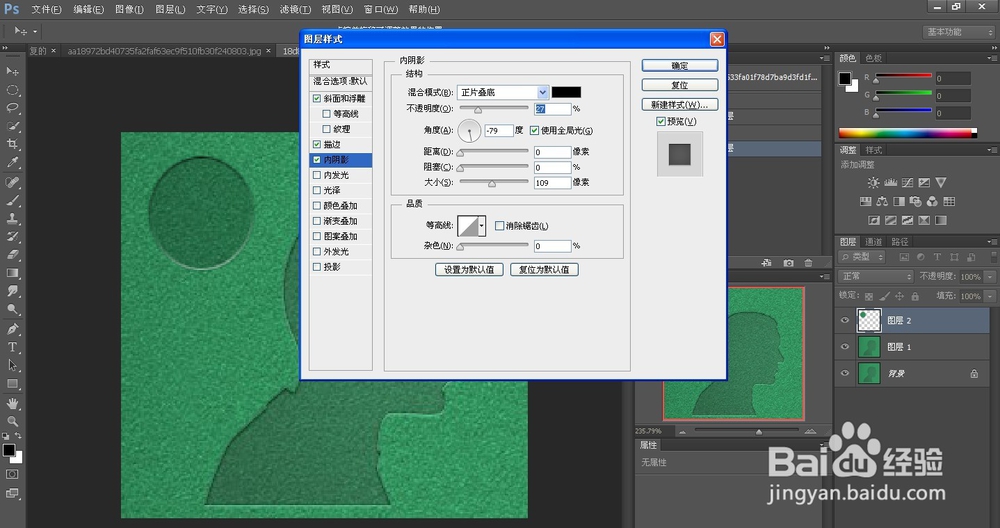
Task: Add a Vibrance adjustment
Action: [x=941, y=182]
